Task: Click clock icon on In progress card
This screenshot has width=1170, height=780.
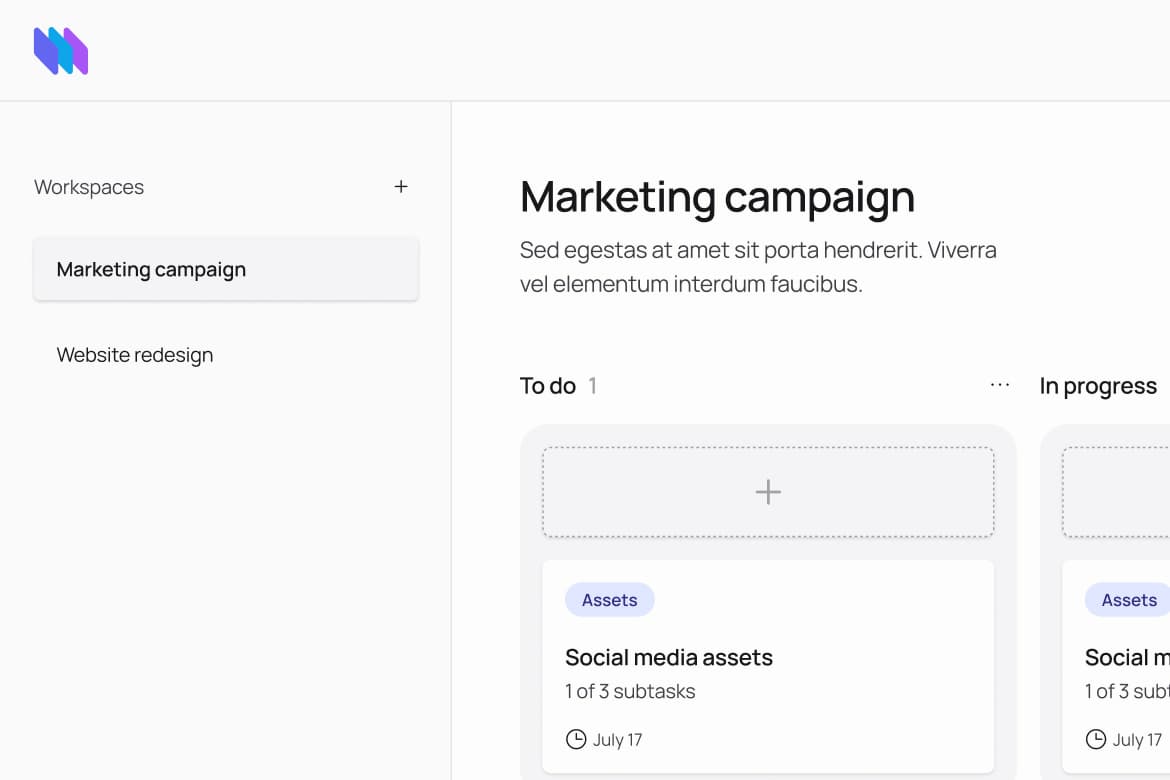Action: click(x=1096, y=740)
